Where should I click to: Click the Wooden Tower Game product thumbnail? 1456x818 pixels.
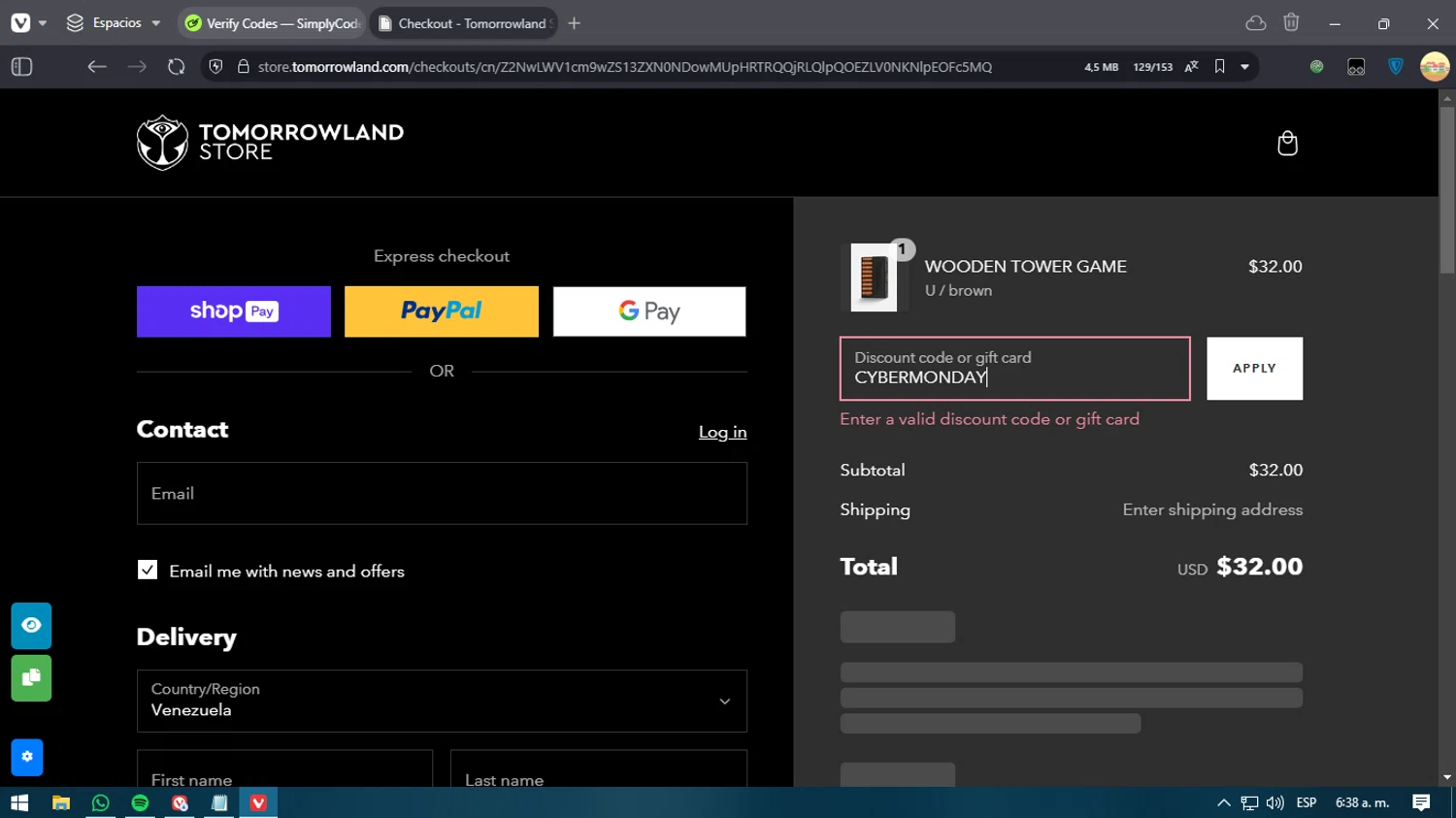click(x=874, y=278)
